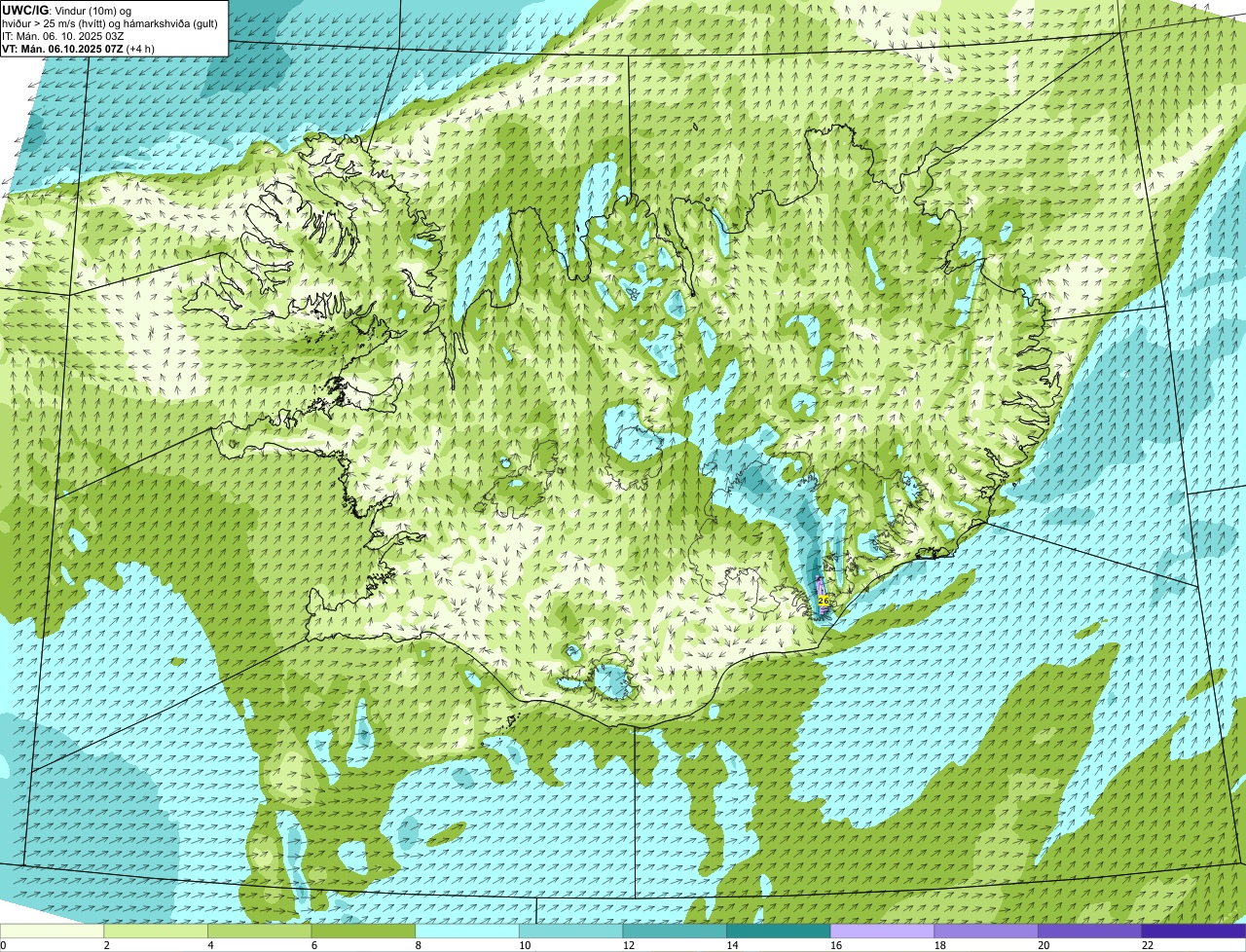This screenshot has width=1246, height=952.
Task: Select the darkest swatch above 22 m/s
Action: (x=1193, y=932)
